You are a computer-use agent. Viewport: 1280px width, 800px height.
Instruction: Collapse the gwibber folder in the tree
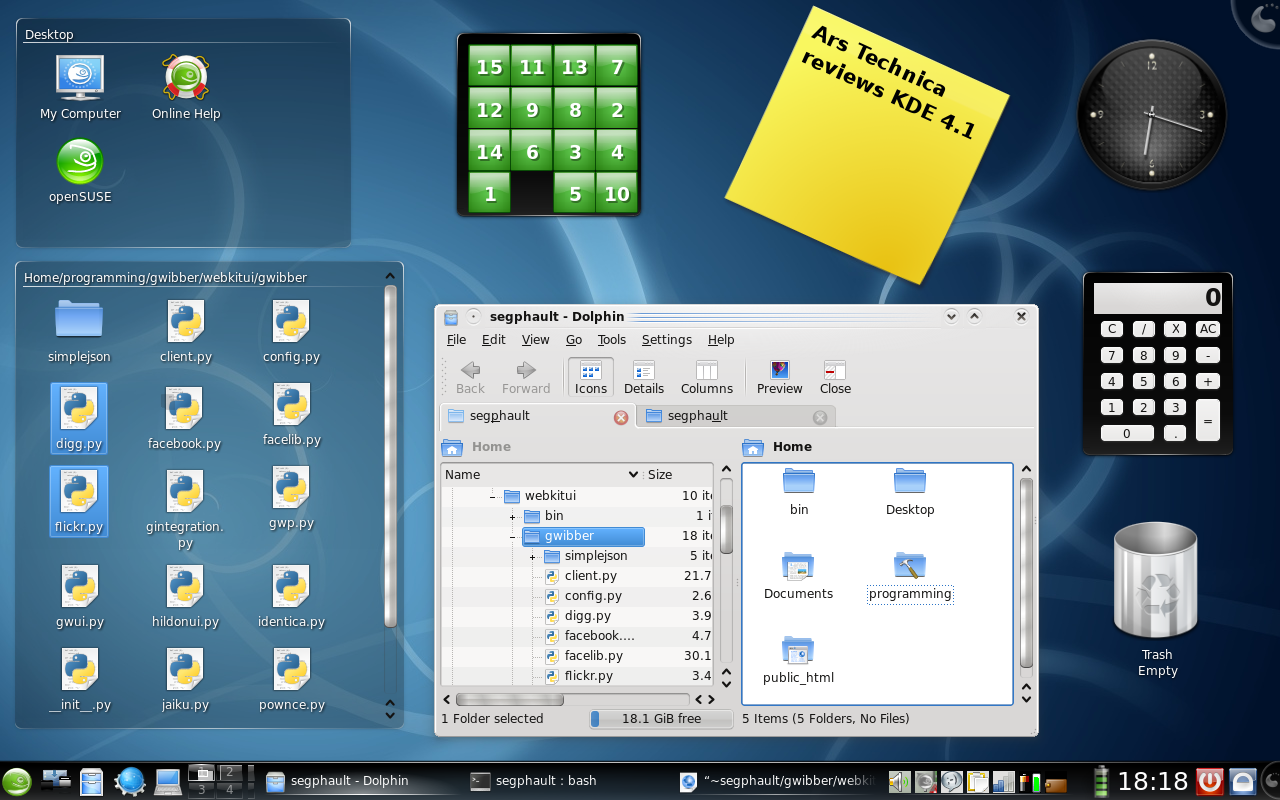(x=510, y=536)
